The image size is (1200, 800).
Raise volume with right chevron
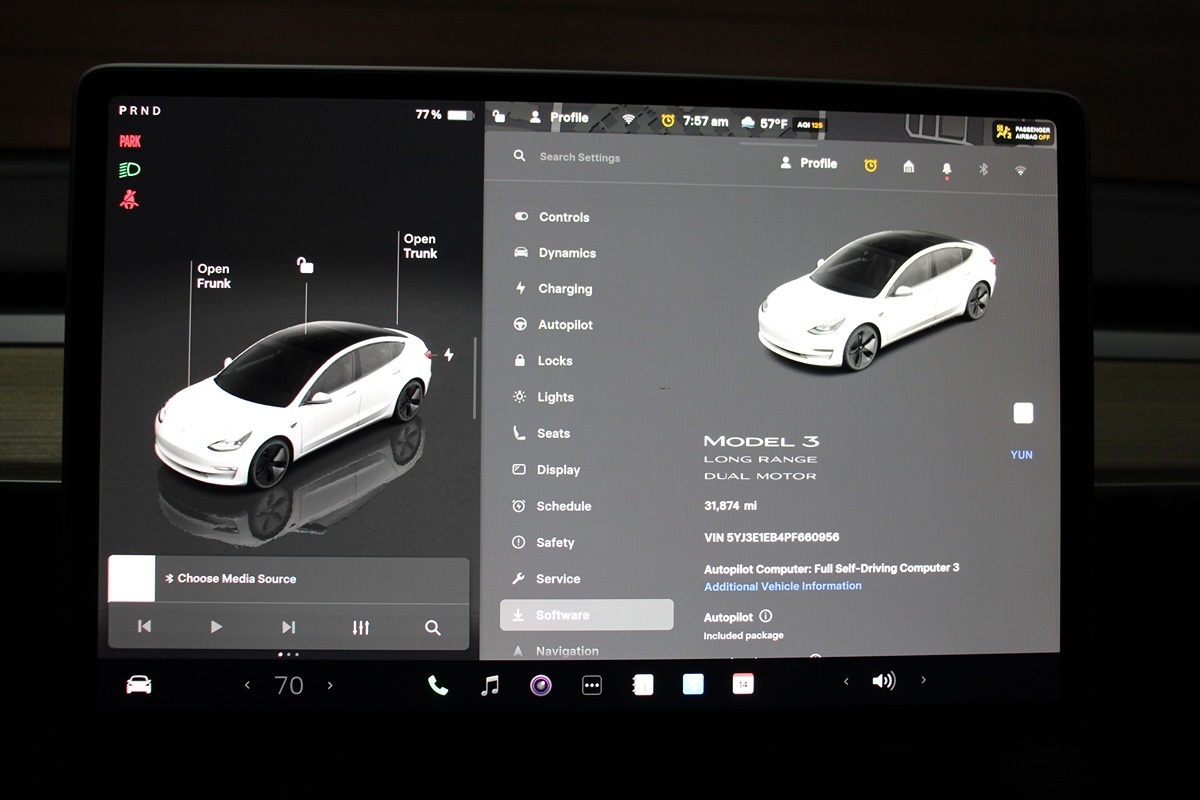(x=923, y=681)
